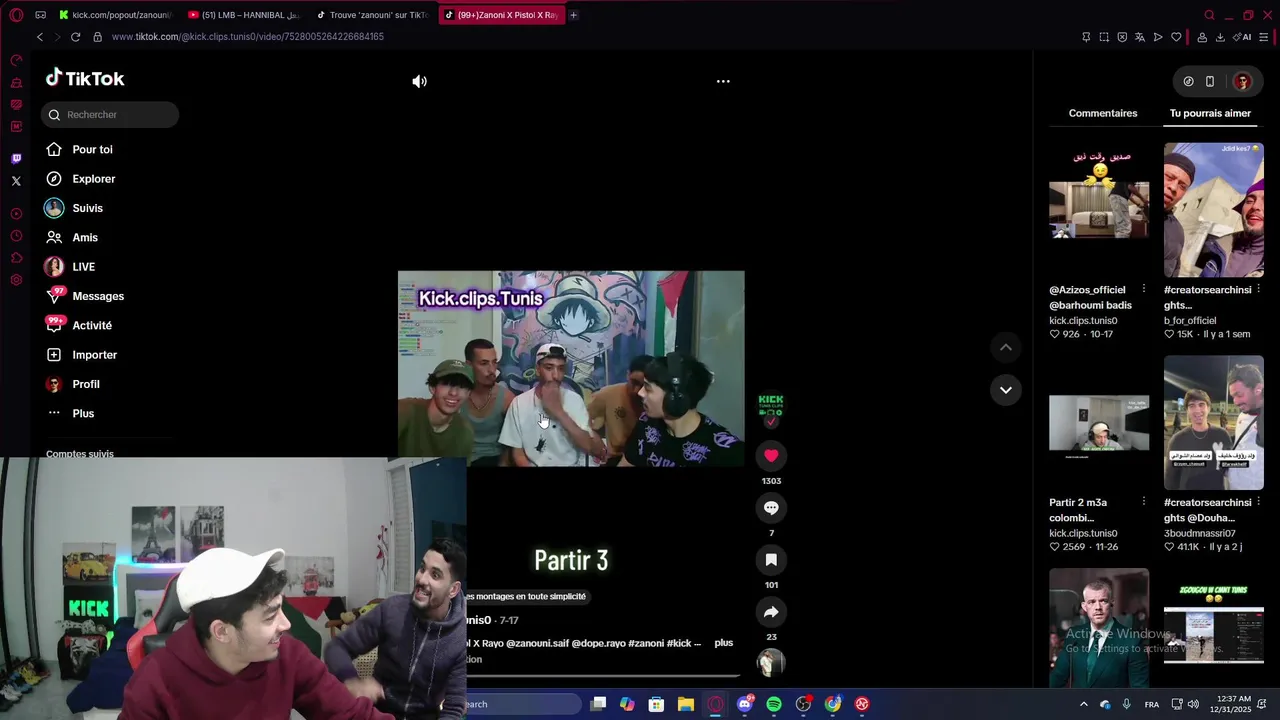
Task: Expand the caption with plus link
Action: point(724,643)
